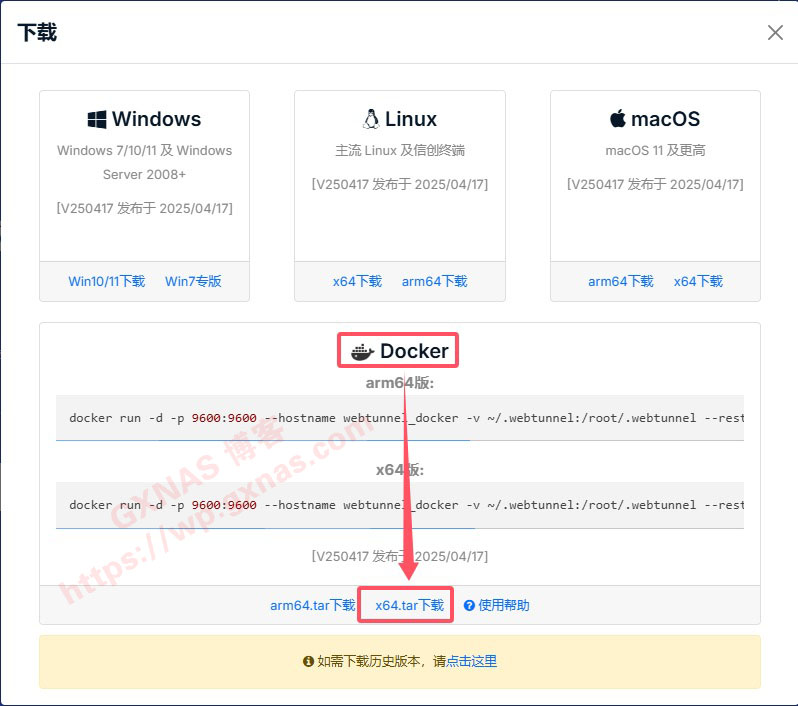
Task: Download the Docker x64.tar file
Action: coord(410,605)
